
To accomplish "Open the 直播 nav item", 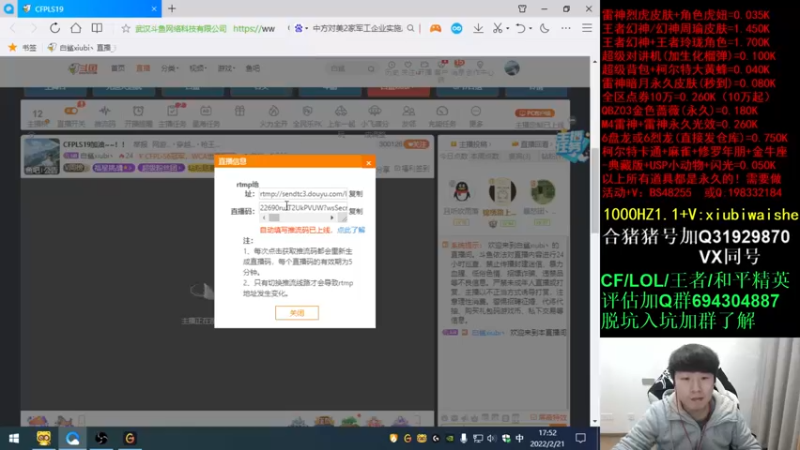I will (x=143, y=68).
